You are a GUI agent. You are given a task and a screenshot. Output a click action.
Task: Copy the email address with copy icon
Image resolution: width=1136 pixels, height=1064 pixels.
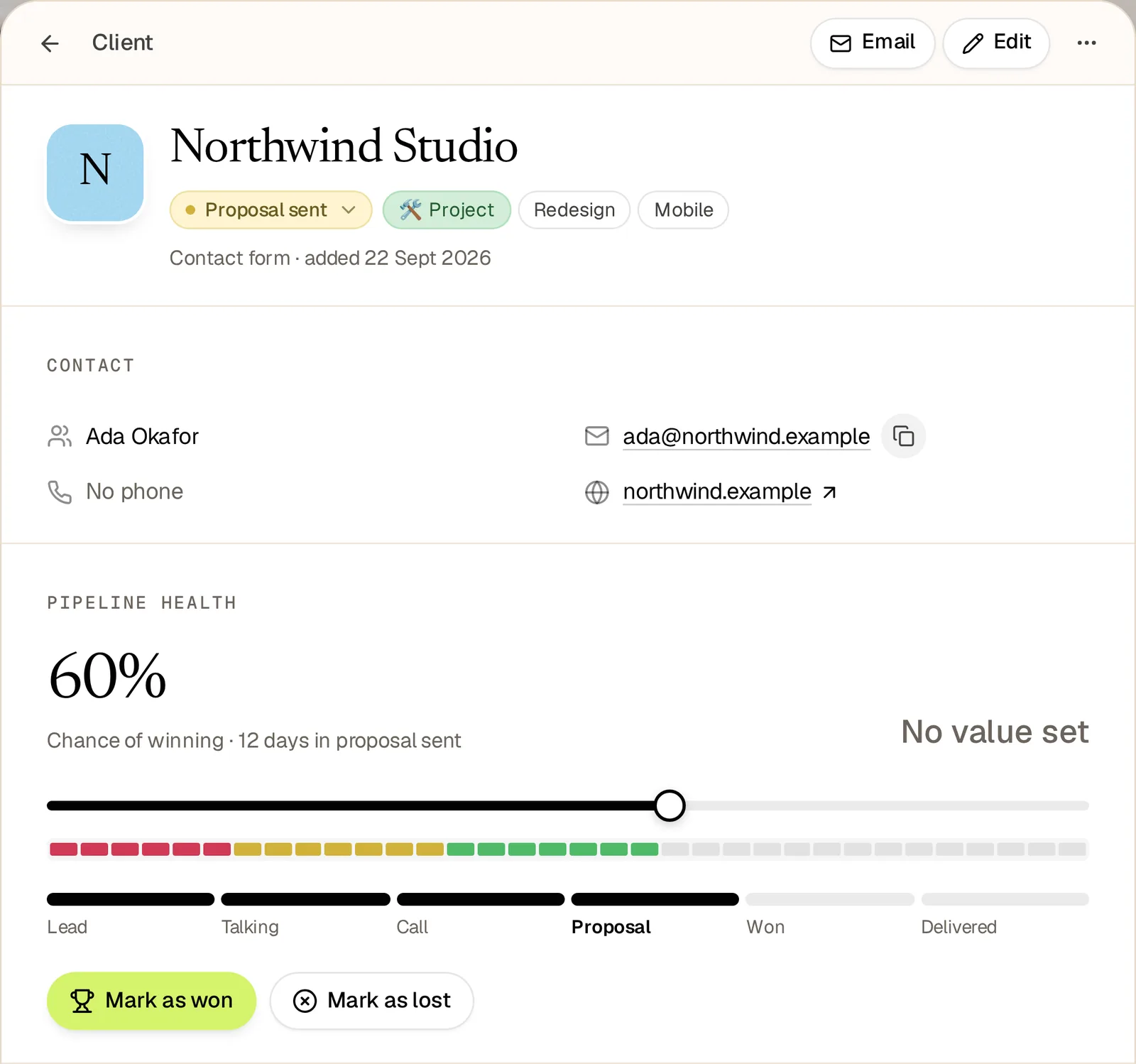pyautogui.click(x=903, y=436)
